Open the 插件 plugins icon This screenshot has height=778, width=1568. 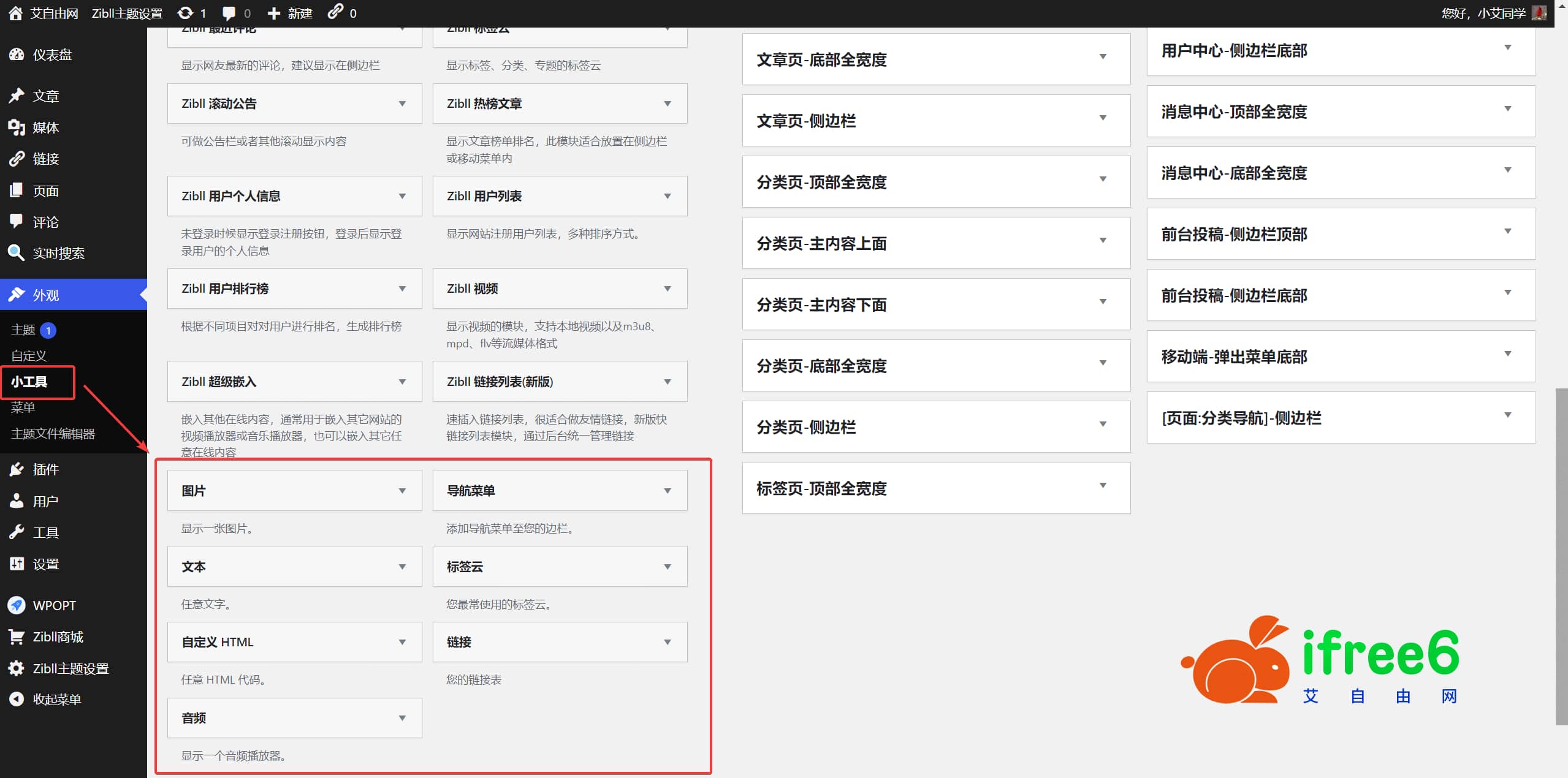coord(17,469)
